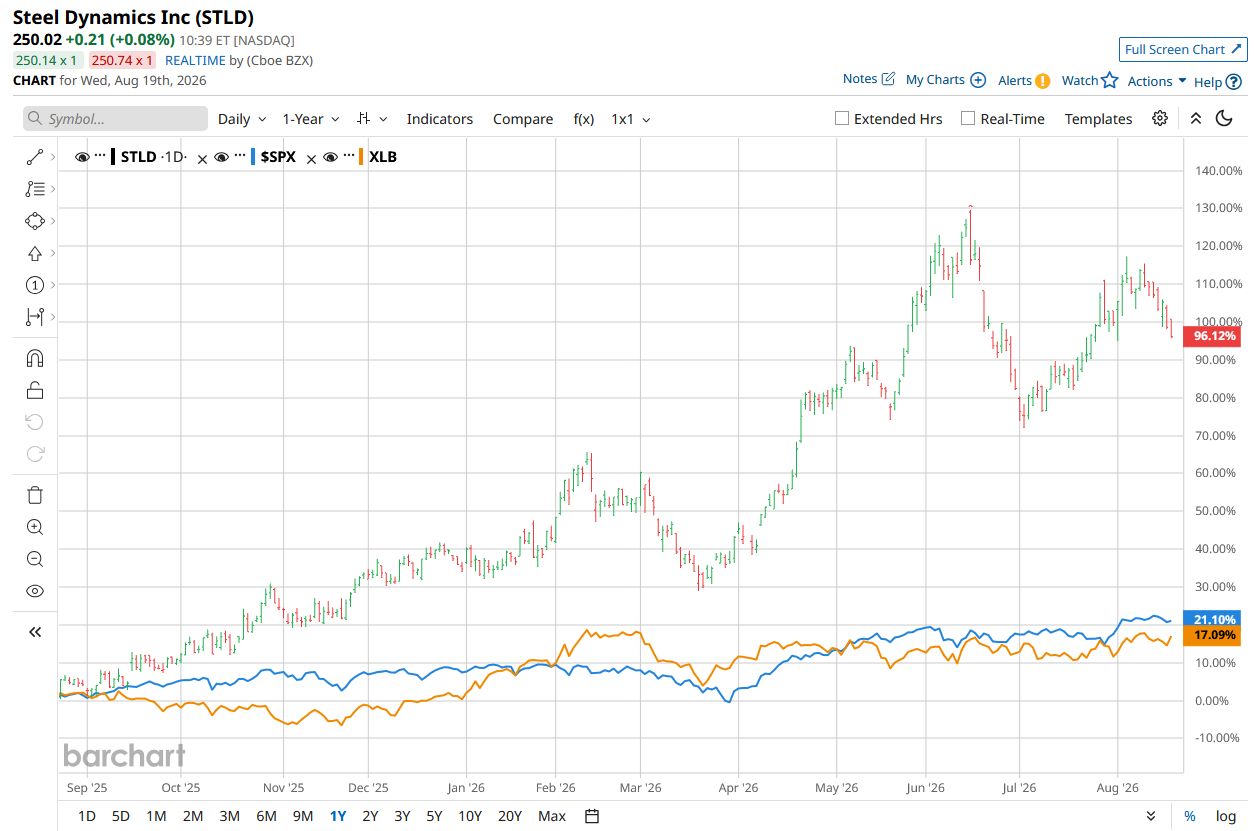
Task: Open the 1x1 grid layout dropdown
Action: [x=631, y=118]
